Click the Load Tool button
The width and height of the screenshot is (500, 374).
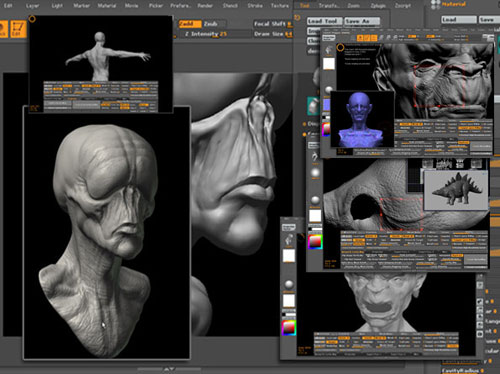324,21
